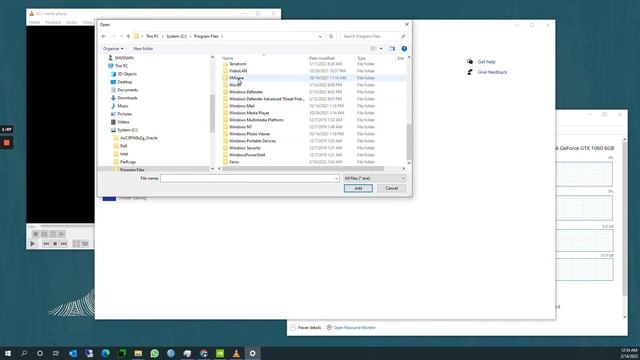Click the Get help link
Image resolution: width=640 pixels, height=360 pixels.
click(487, 62)
